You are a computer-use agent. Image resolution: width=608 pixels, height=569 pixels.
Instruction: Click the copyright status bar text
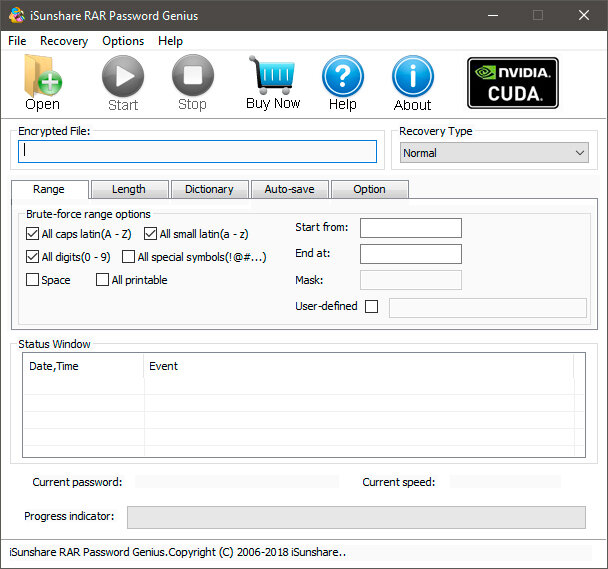pyautogui.click(x=178, y=552)
